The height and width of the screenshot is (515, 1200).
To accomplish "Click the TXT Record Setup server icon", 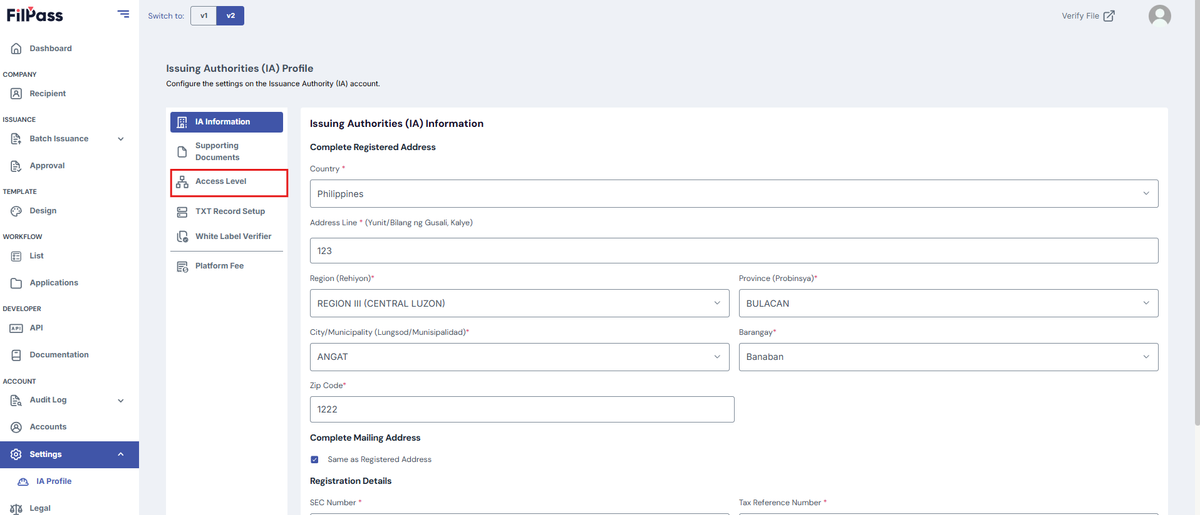I will 182,211.
